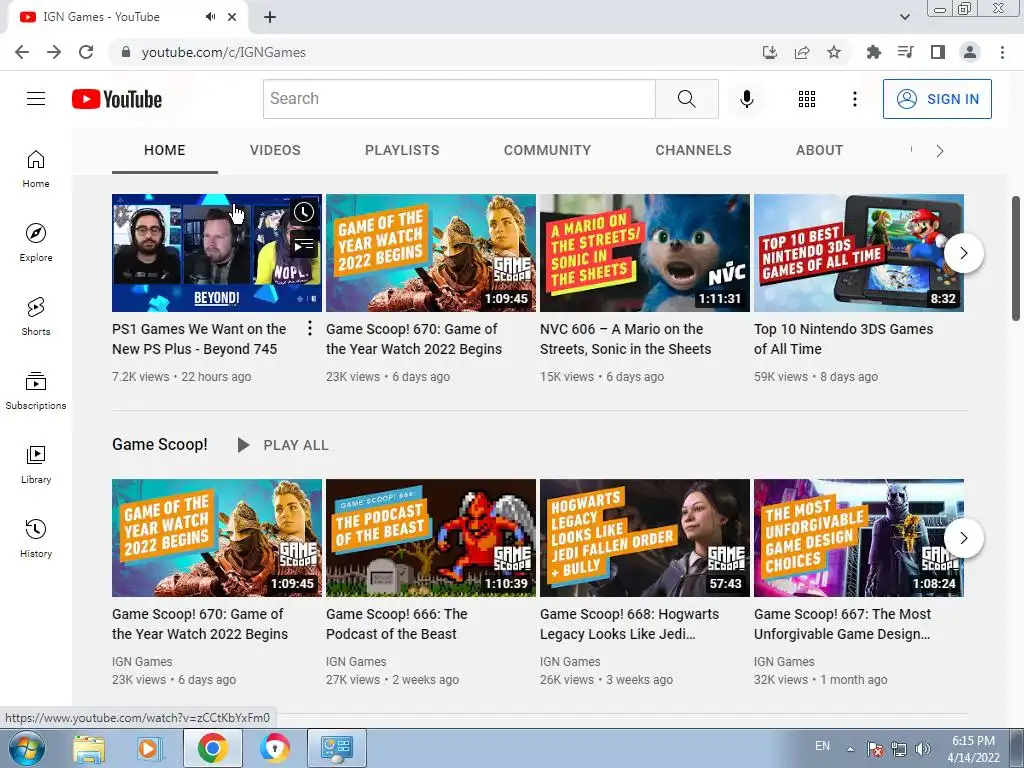Viewport: 1024px width, 768px height.
Task: Click the page vertical scrollbar
Action: (x=1016, y=258)
